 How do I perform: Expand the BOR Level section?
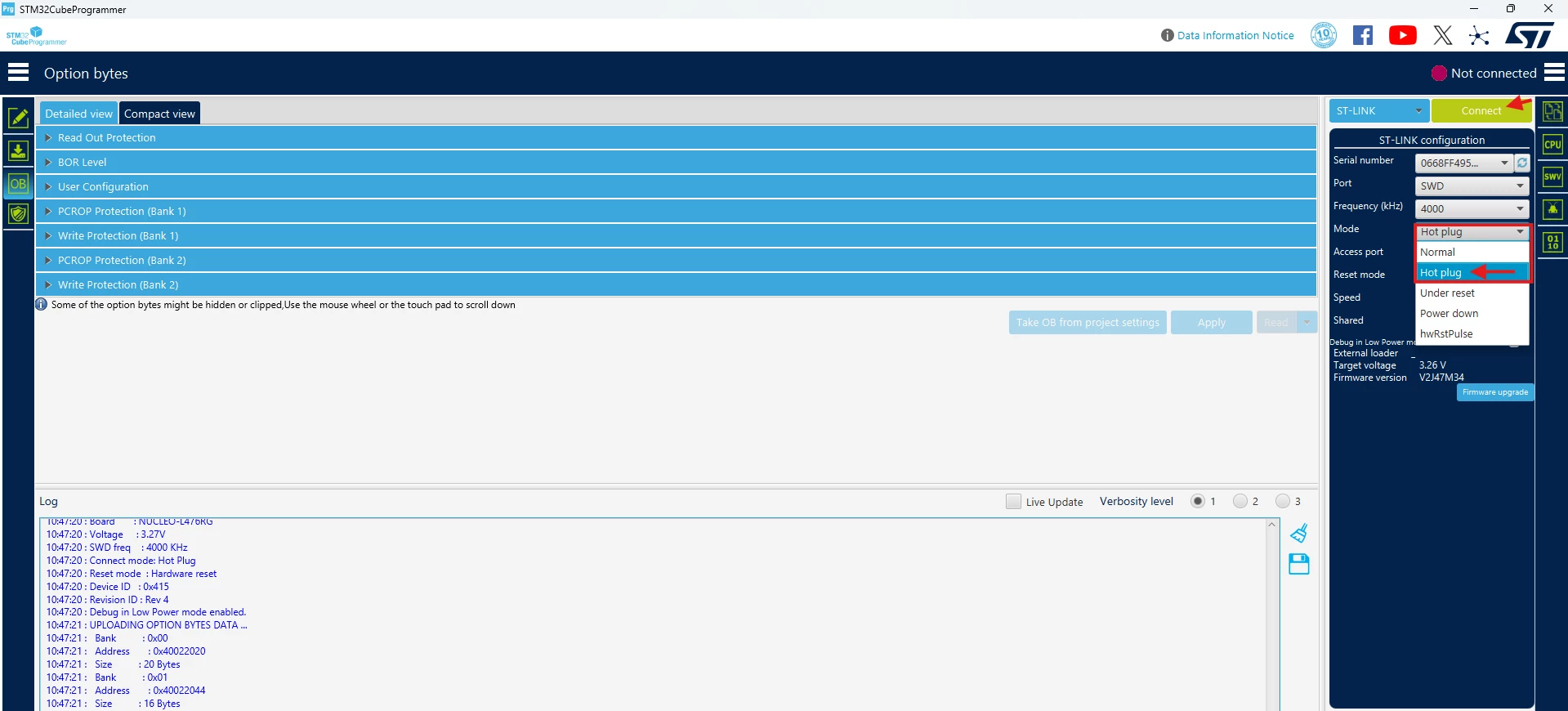tap(677, 162)
